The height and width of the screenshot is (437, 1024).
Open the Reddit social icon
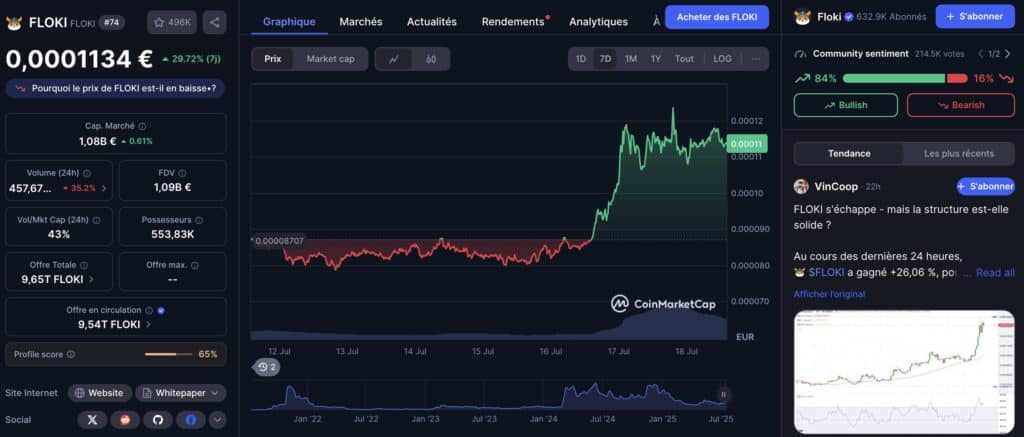pyautogui.click(x=125, y=420)
